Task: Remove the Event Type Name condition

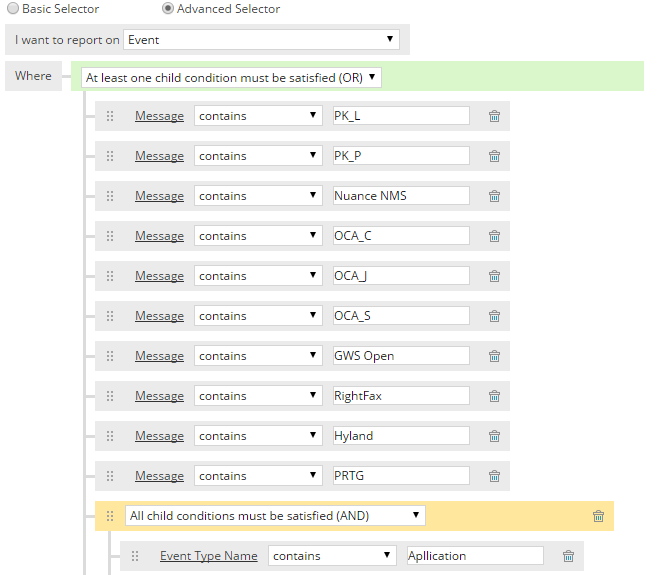Action: pos(568,556)
